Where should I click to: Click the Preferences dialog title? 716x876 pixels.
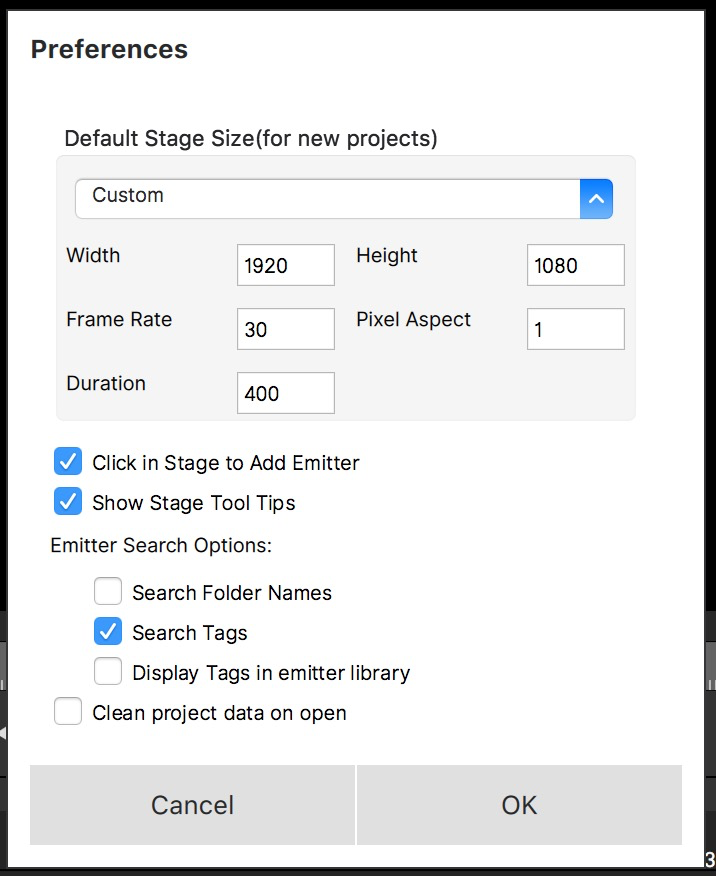click(109, 49)
